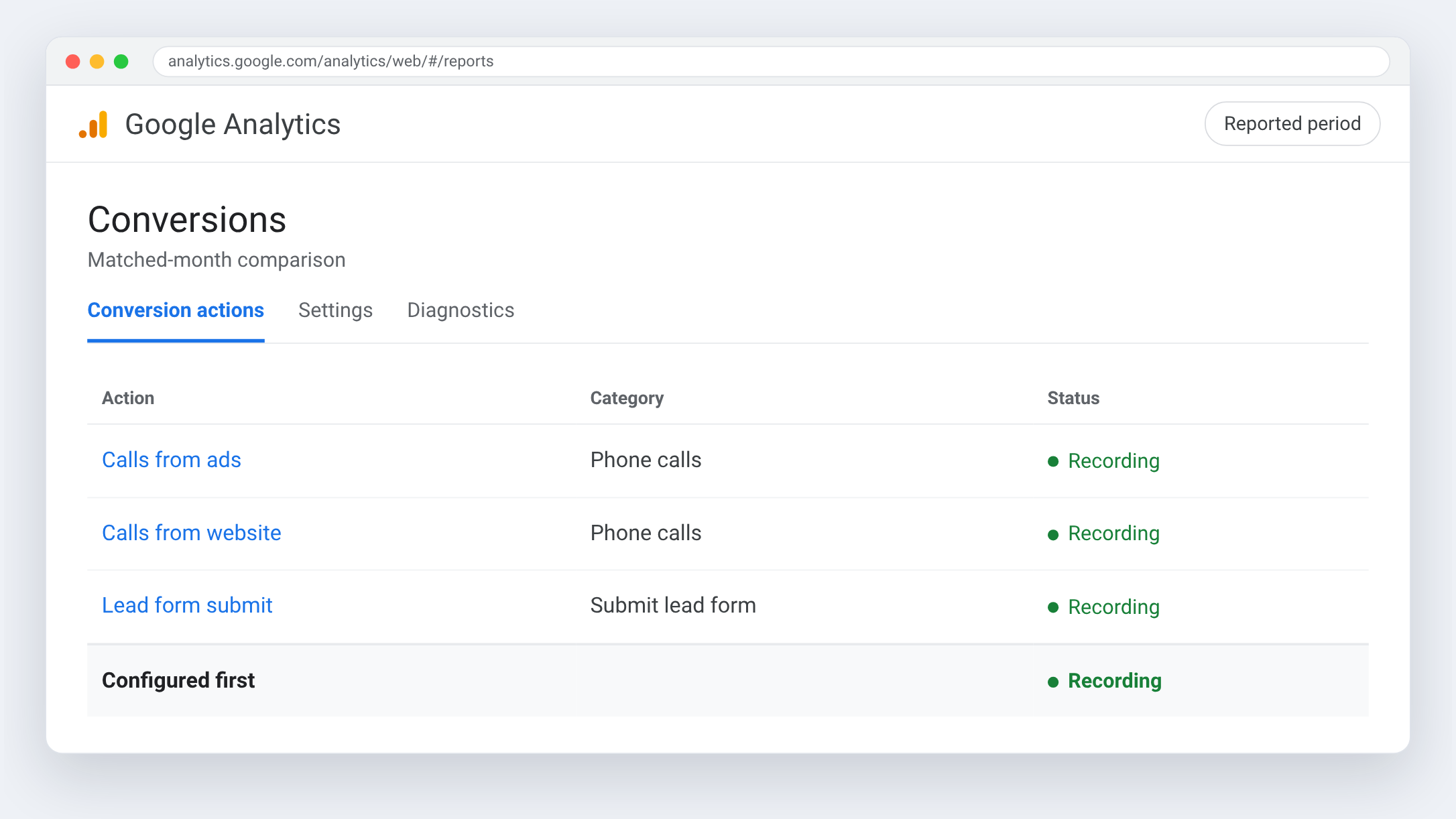Click the Submit lead form category cell
This screenshot has width=1456, height=819.
click(673, 605)
